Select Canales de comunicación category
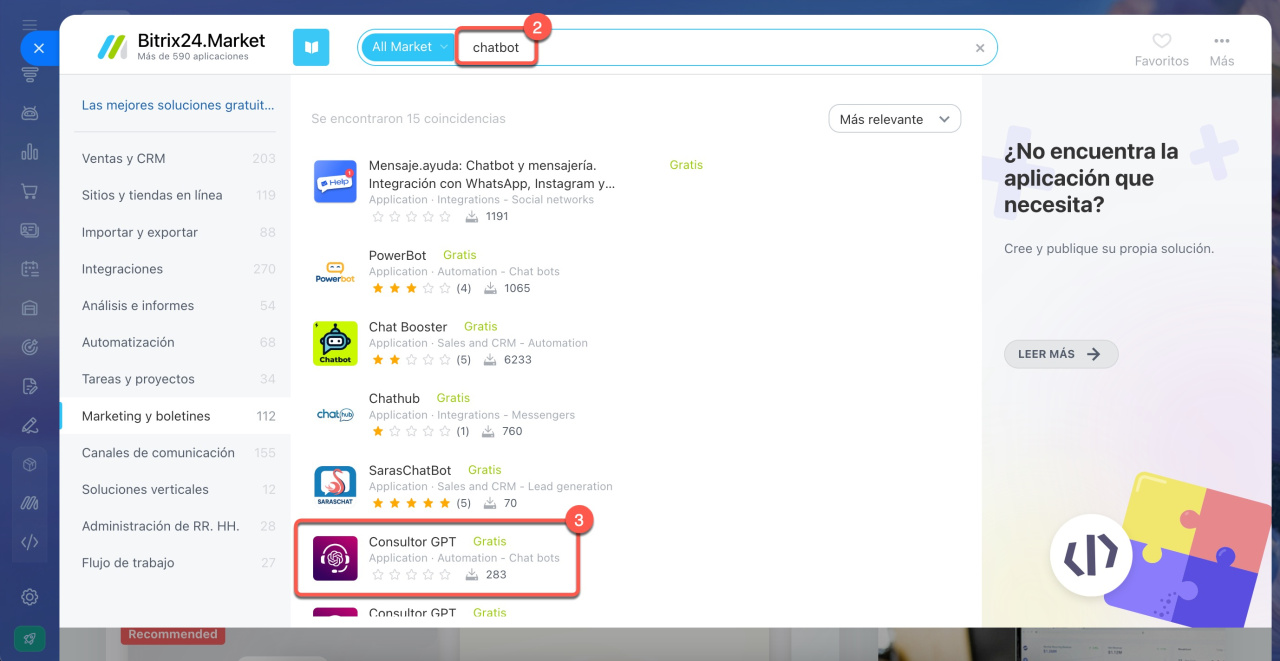1280x661 pixels. point(175,452)
